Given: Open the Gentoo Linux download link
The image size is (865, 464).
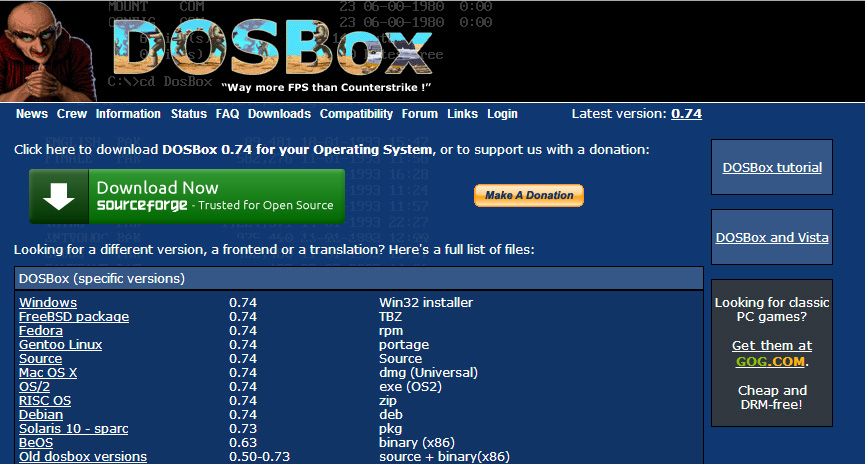Looking at the screenshot, I should coord(61,344).
